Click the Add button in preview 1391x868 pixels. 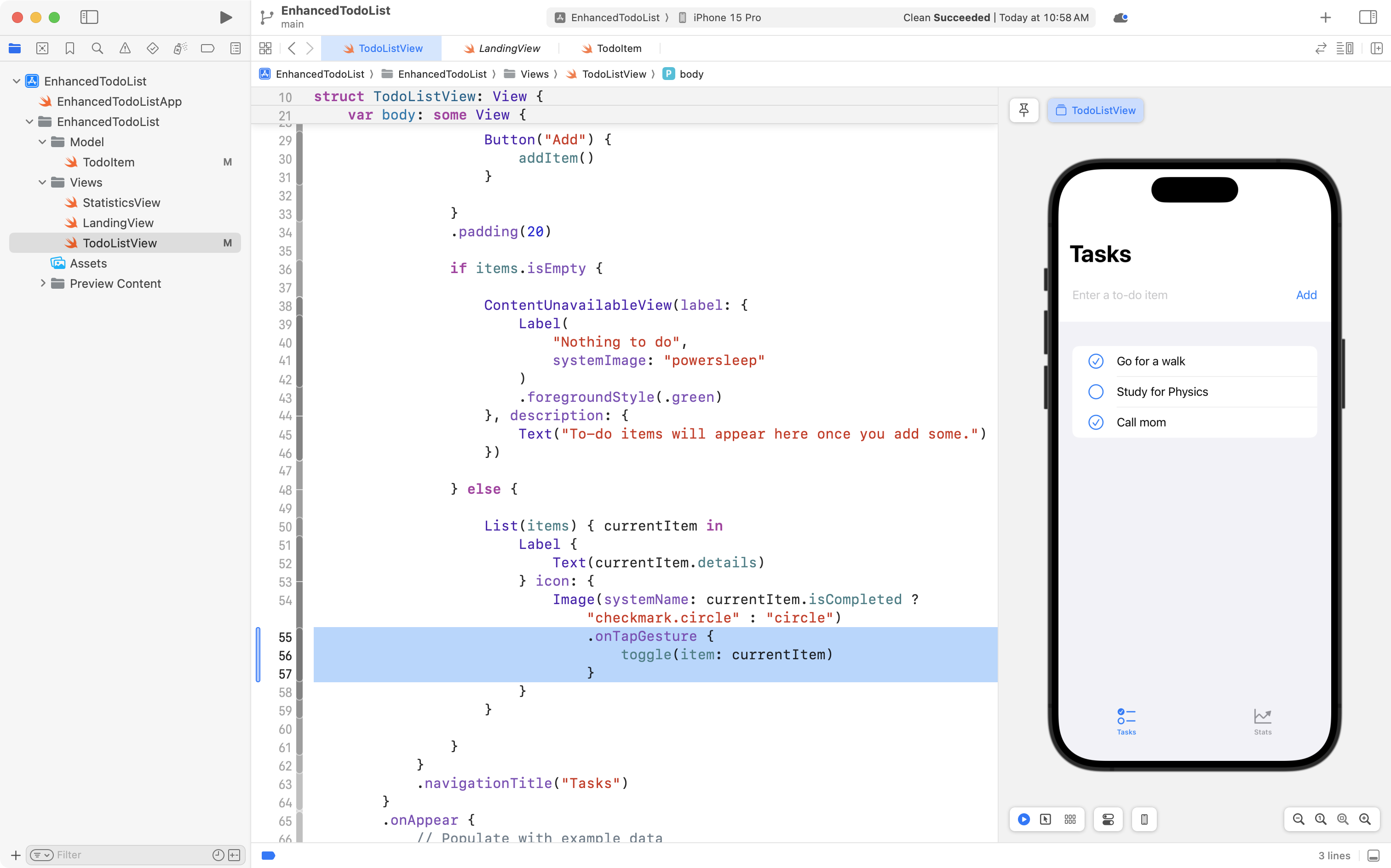point(1306,295)
